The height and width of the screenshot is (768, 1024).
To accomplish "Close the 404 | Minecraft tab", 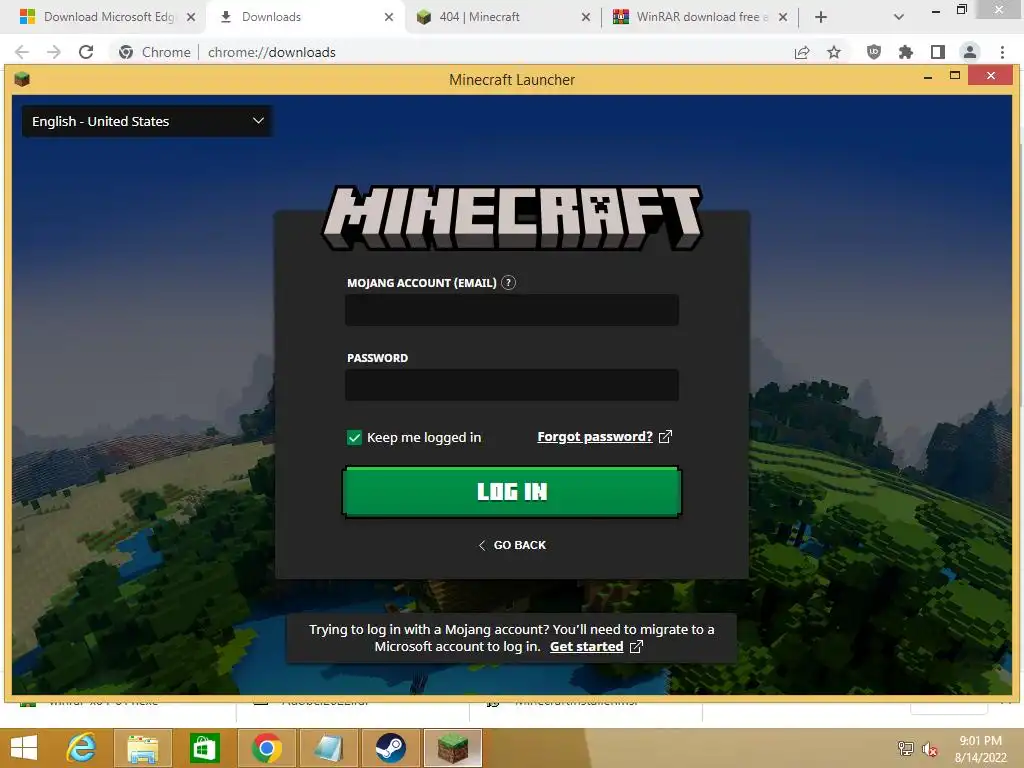I will [x=586, y=17].
